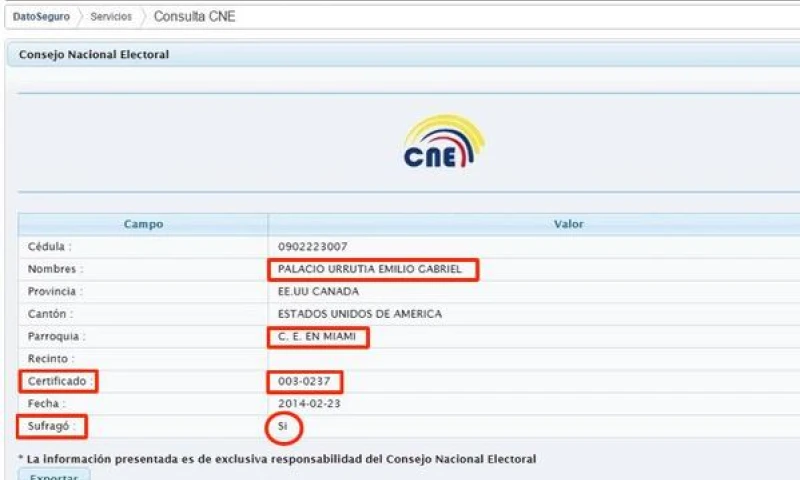Select the Parroquia value C. E. EN MIAMI

click(318, 337)
